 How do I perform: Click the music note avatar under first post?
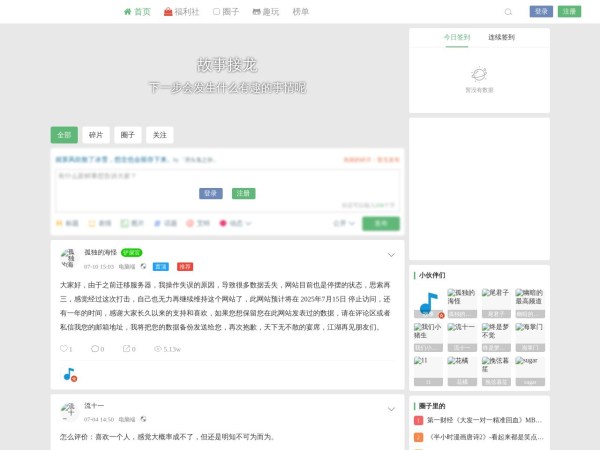69,374
